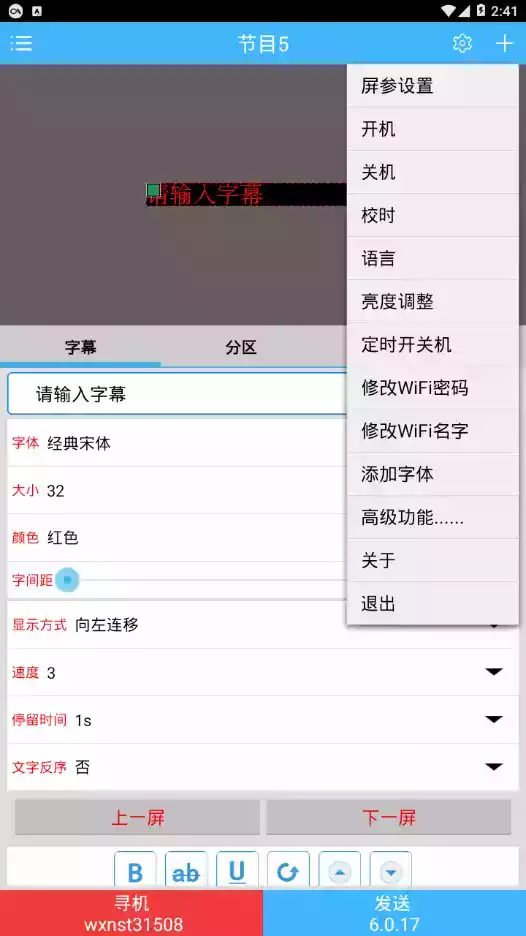This screenshot has width=526, height=936.
Task: Expand the 文字反序 dropdown
Action: point(494,766)
